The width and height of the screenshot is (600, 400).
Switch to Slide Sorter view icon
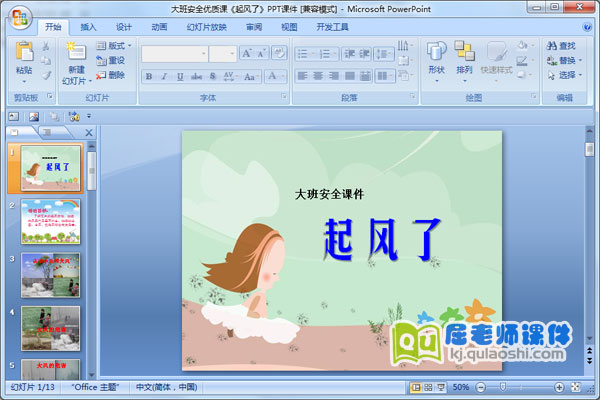click(x=428, y=387)
